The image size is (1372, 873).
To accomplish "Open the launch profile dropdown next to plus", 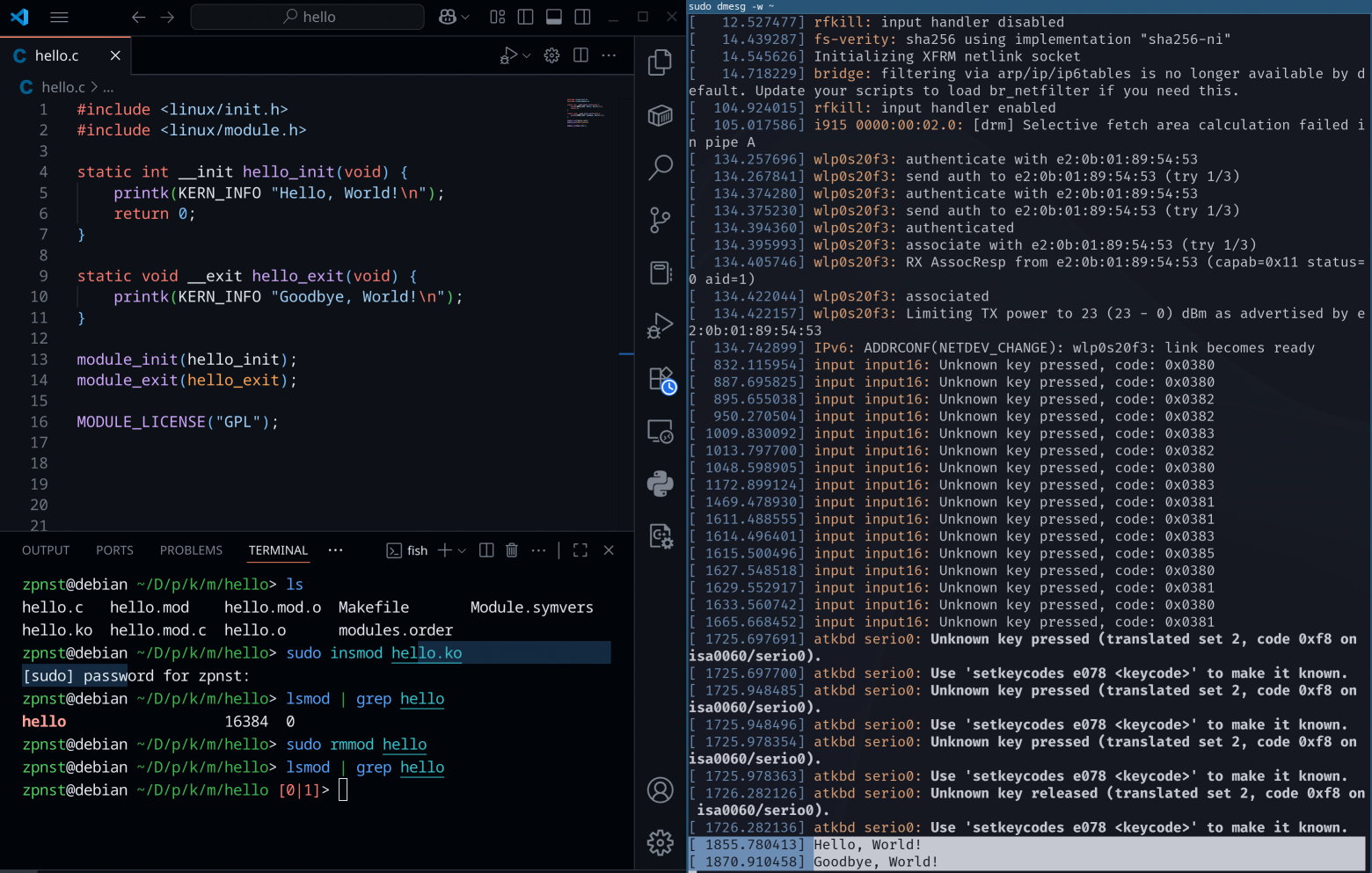I will point(461,549).
